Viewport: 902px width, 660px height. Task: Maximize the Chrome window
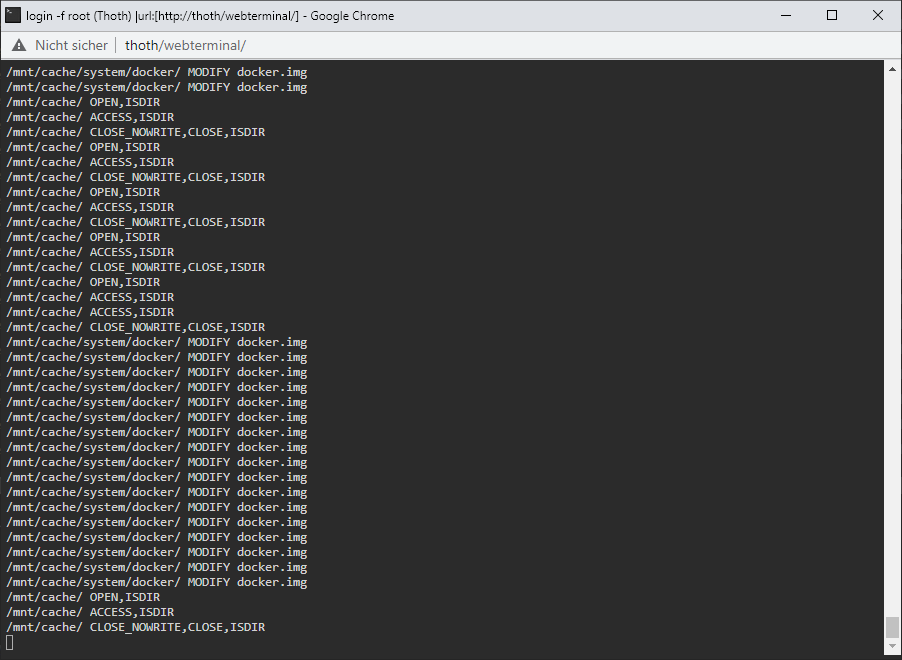tap(832, 16)
